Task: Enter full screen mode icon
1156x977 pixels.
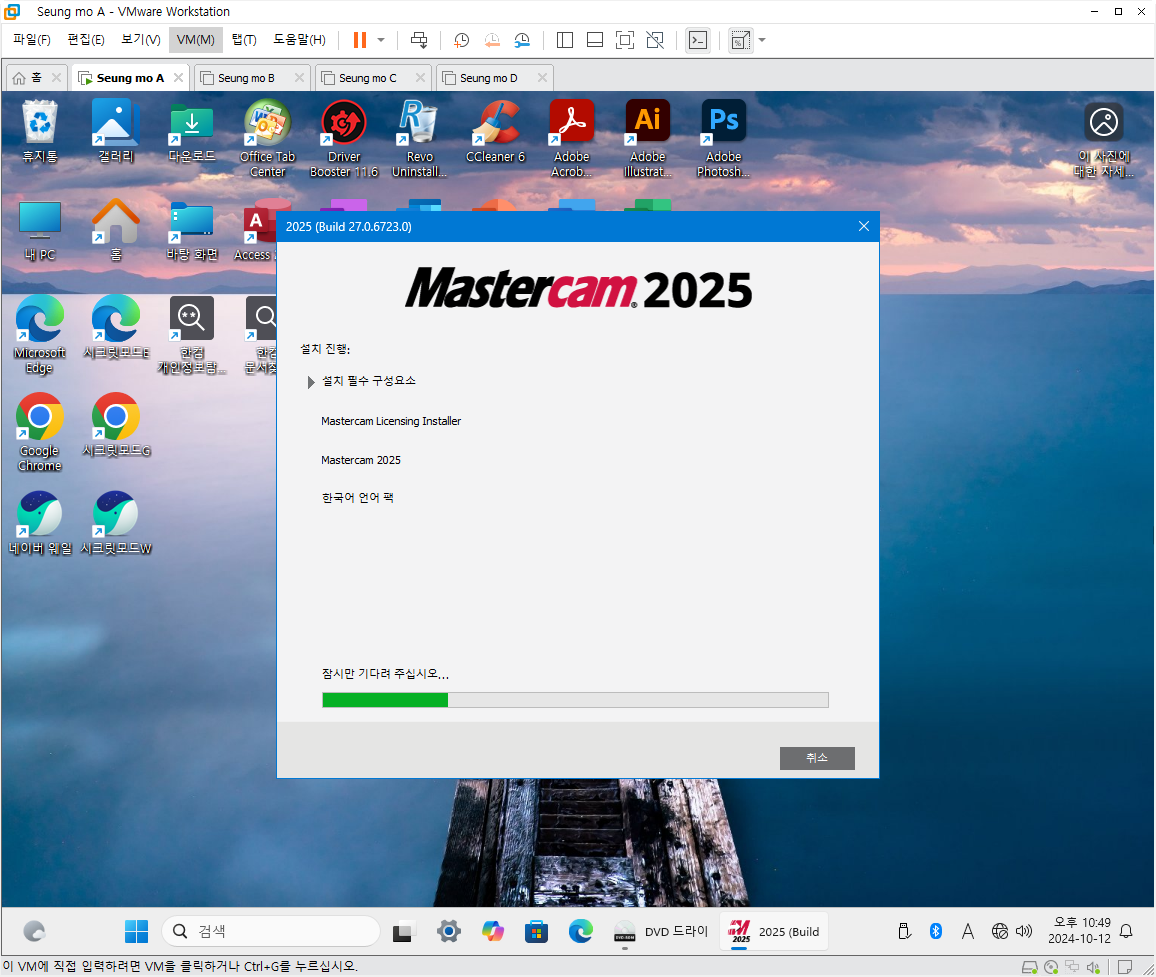Action: tap(624, 40)
